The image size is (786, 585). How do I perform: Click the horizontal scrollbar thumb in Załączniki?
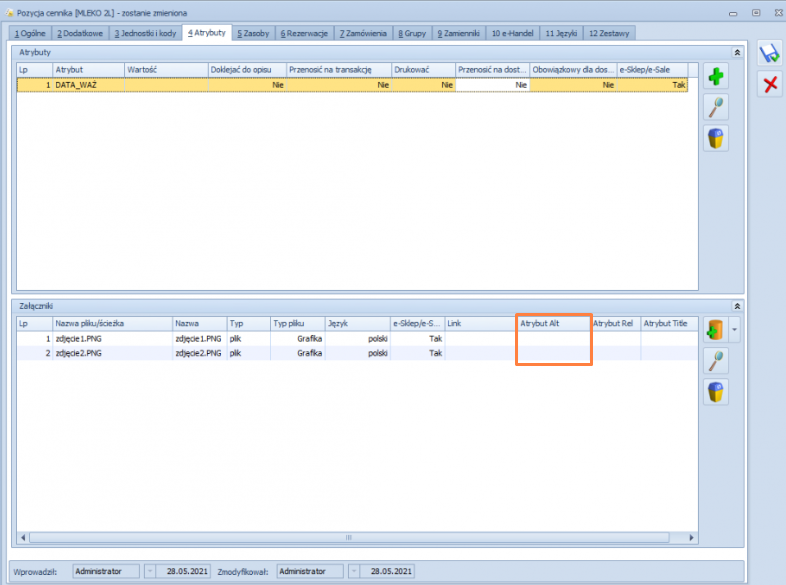[349, 538]
